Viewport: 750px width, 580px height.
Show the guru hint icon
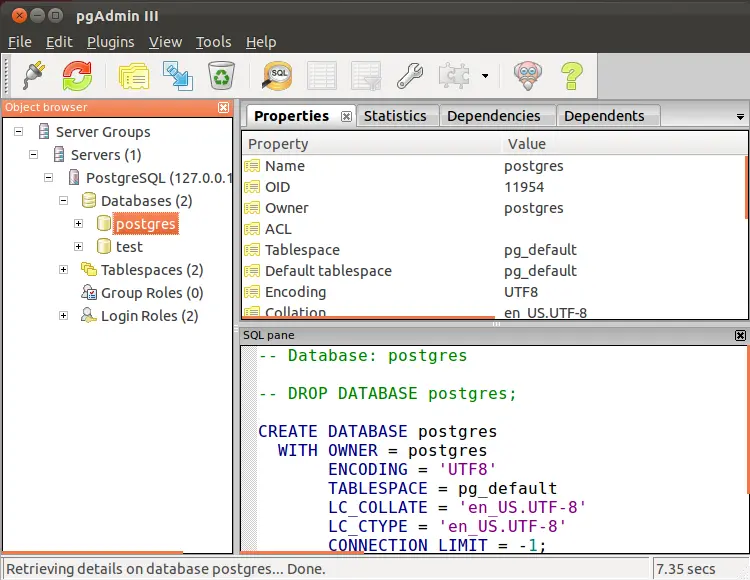point(528,75)
